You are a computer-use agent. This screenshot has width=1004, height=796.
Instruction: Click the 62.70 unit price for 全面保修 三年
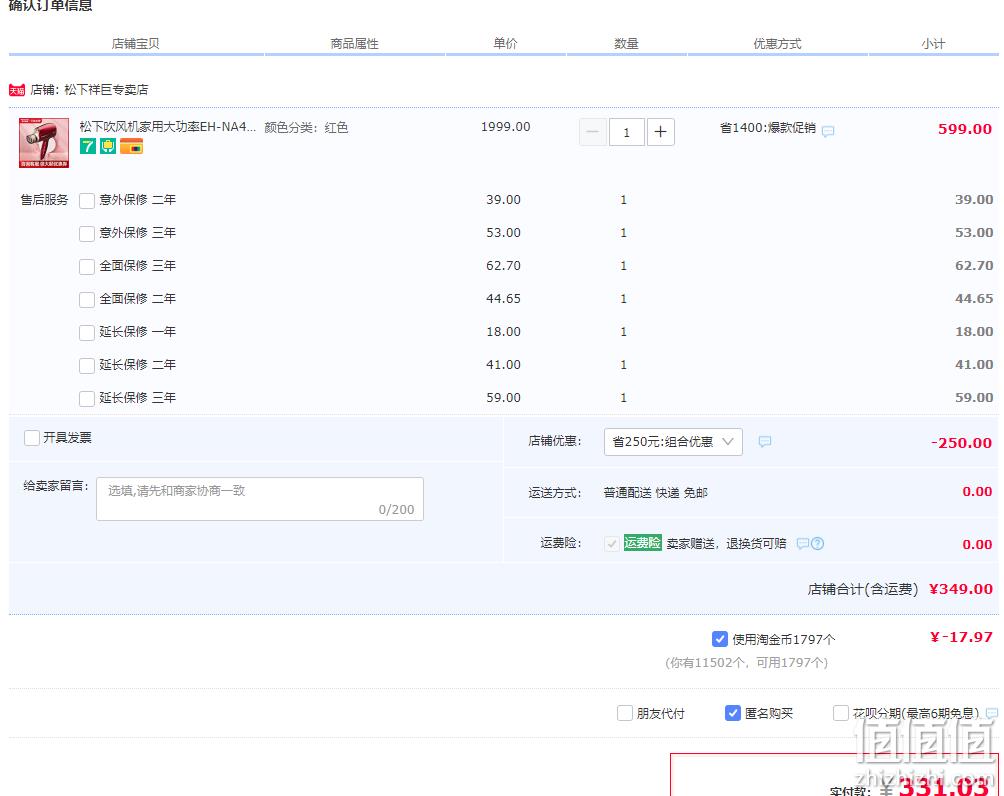pos(503,265)
